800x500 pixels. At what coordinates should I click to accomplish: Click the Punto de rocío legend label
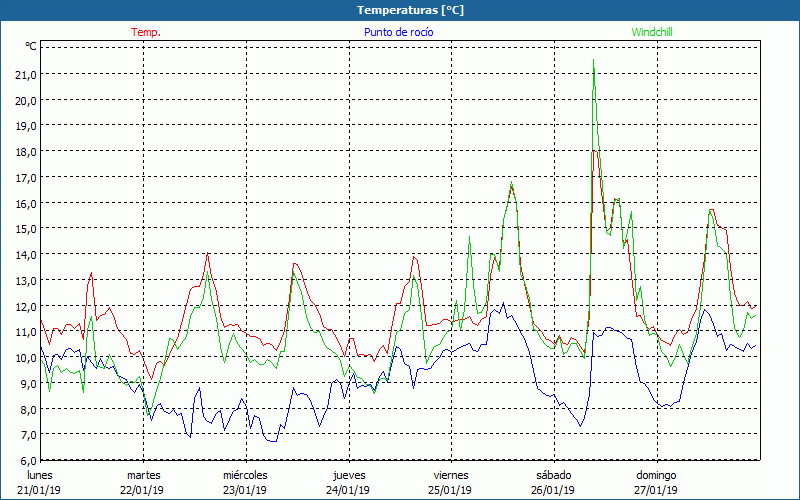coord(398,32)
